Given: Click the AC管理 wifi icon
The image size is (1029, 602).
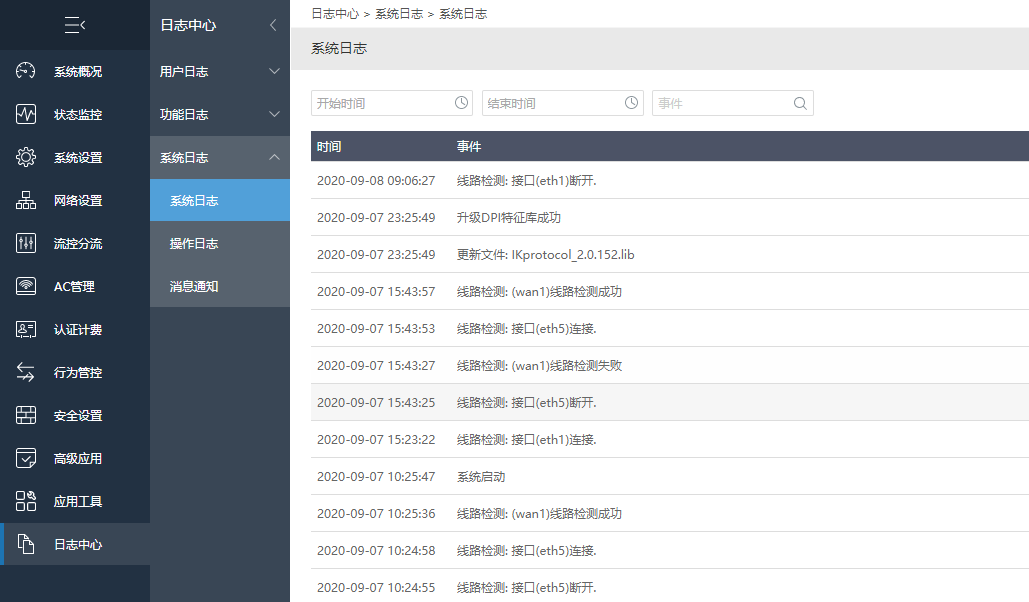Looking at the screenshot, I should pyautogui.click(x=26, y=286).
